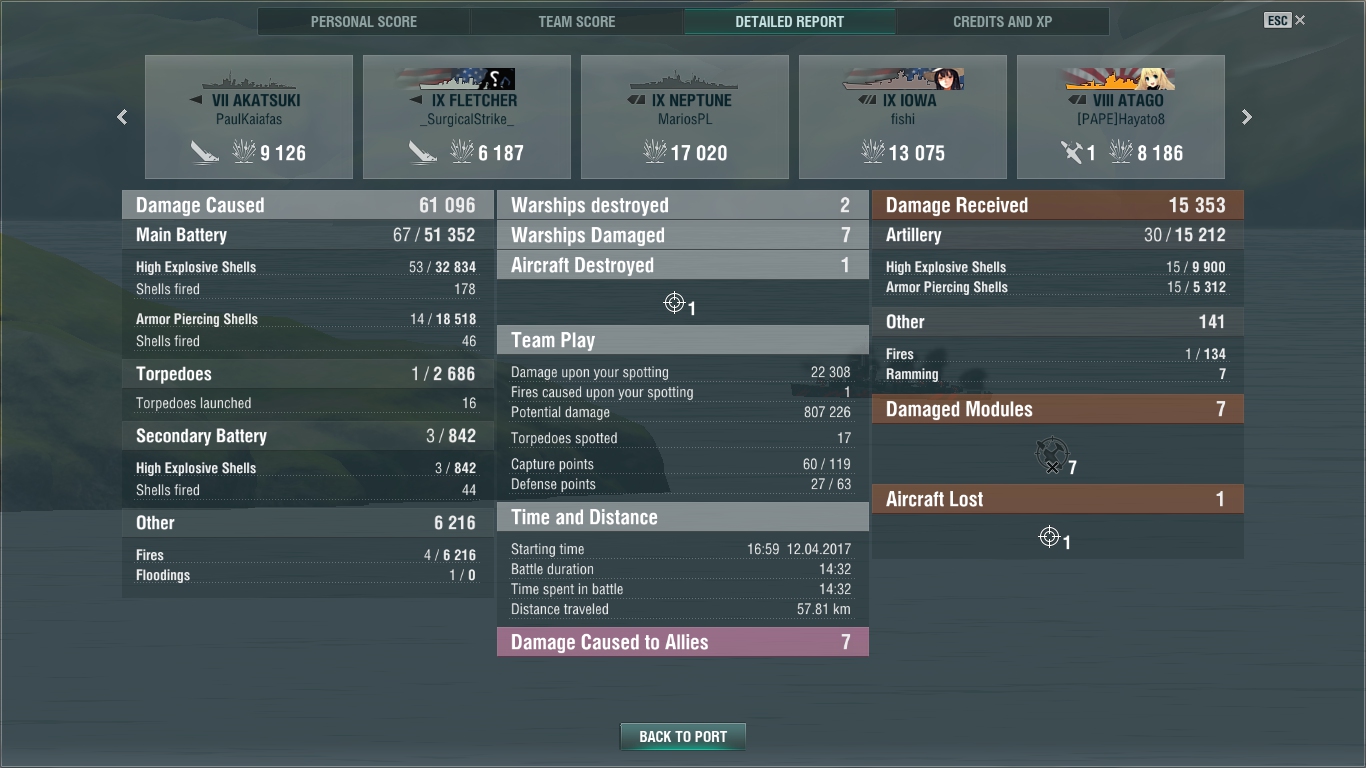
Task: Click the sunk ship icon on Fletcher card
Action: point(423,152)
